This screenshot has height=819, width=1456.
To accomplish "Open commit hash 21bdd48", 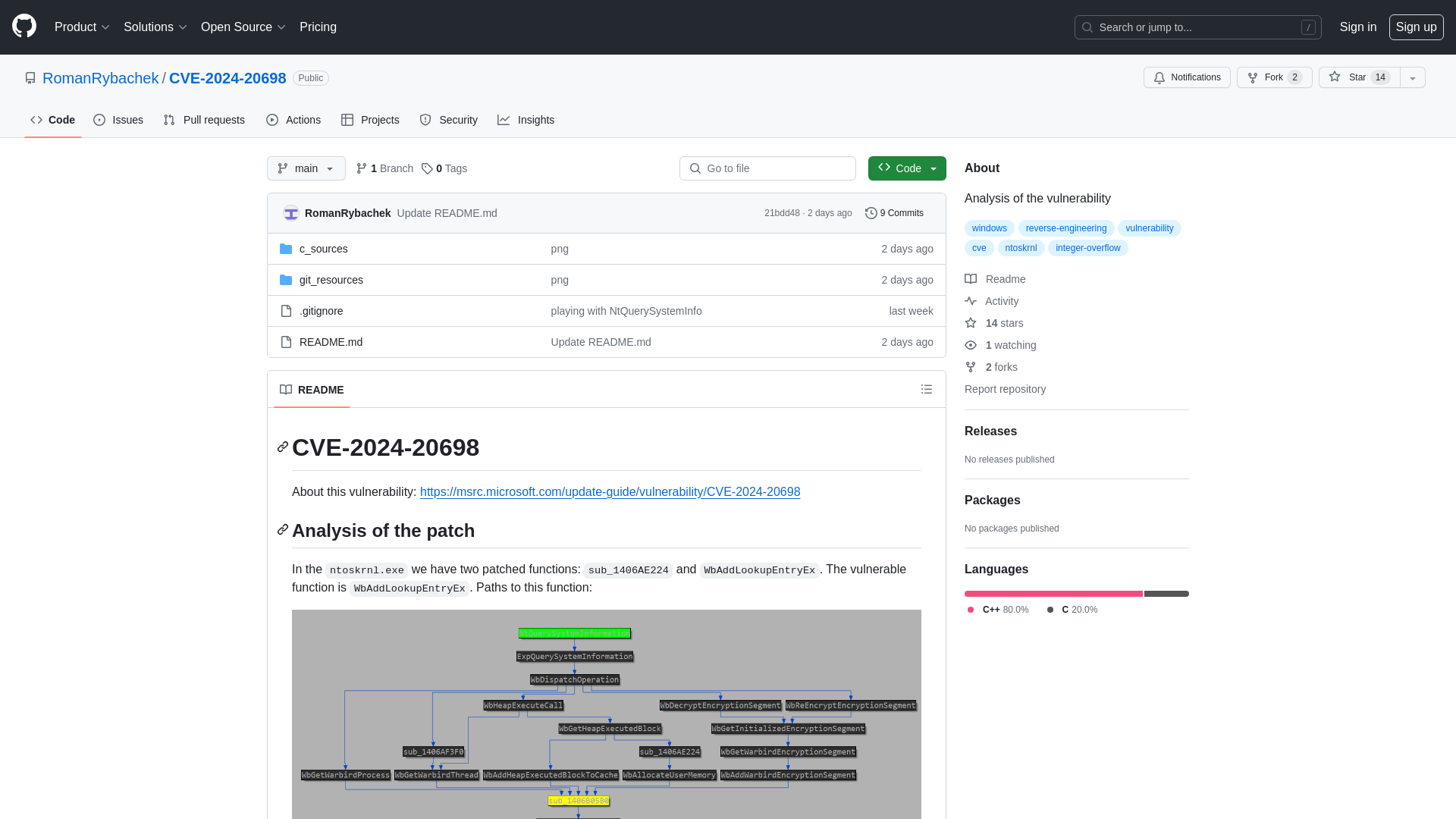I will click(782, 213).
